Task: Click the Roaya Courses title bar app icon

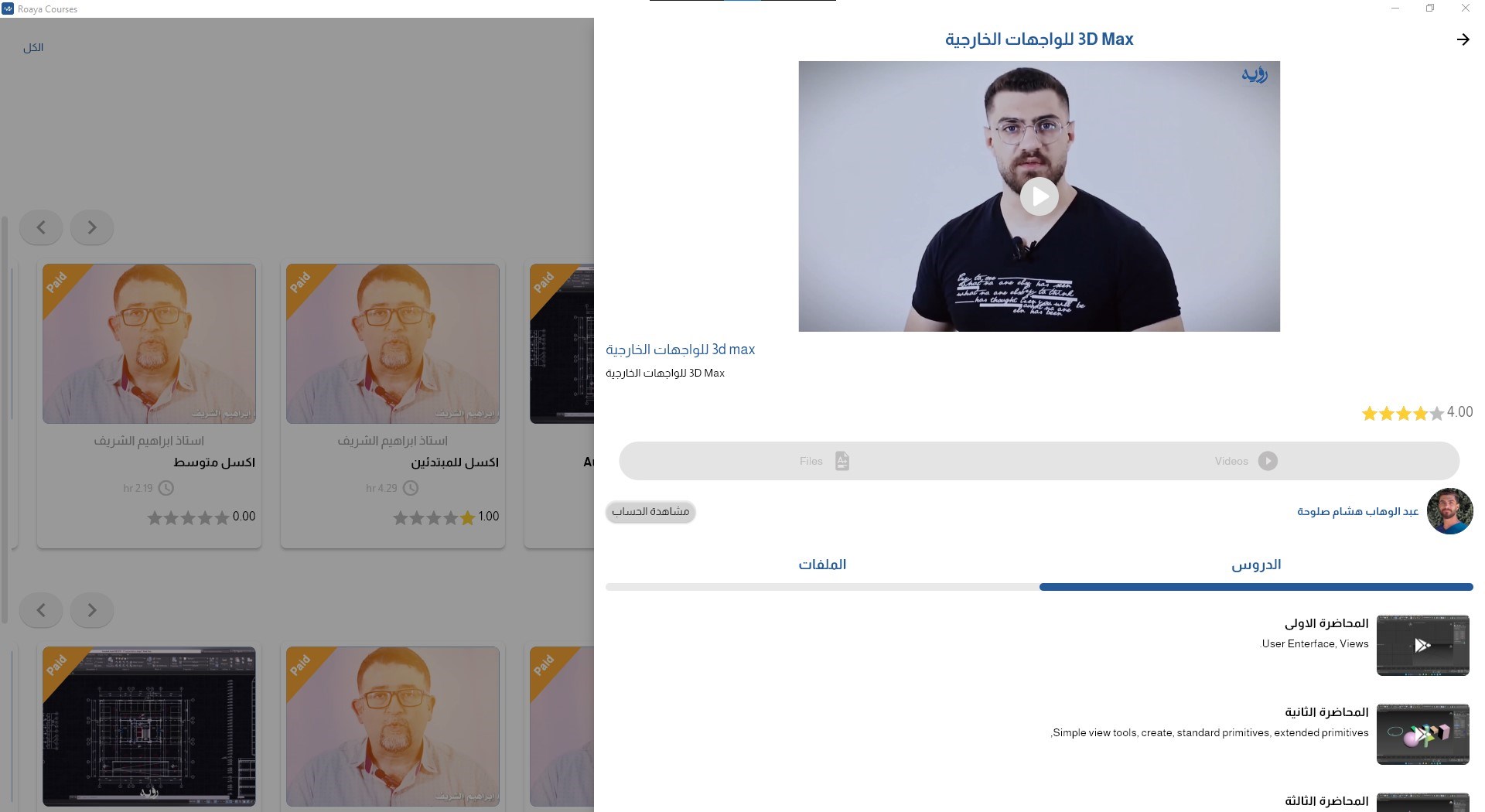Action: [8, 9]
